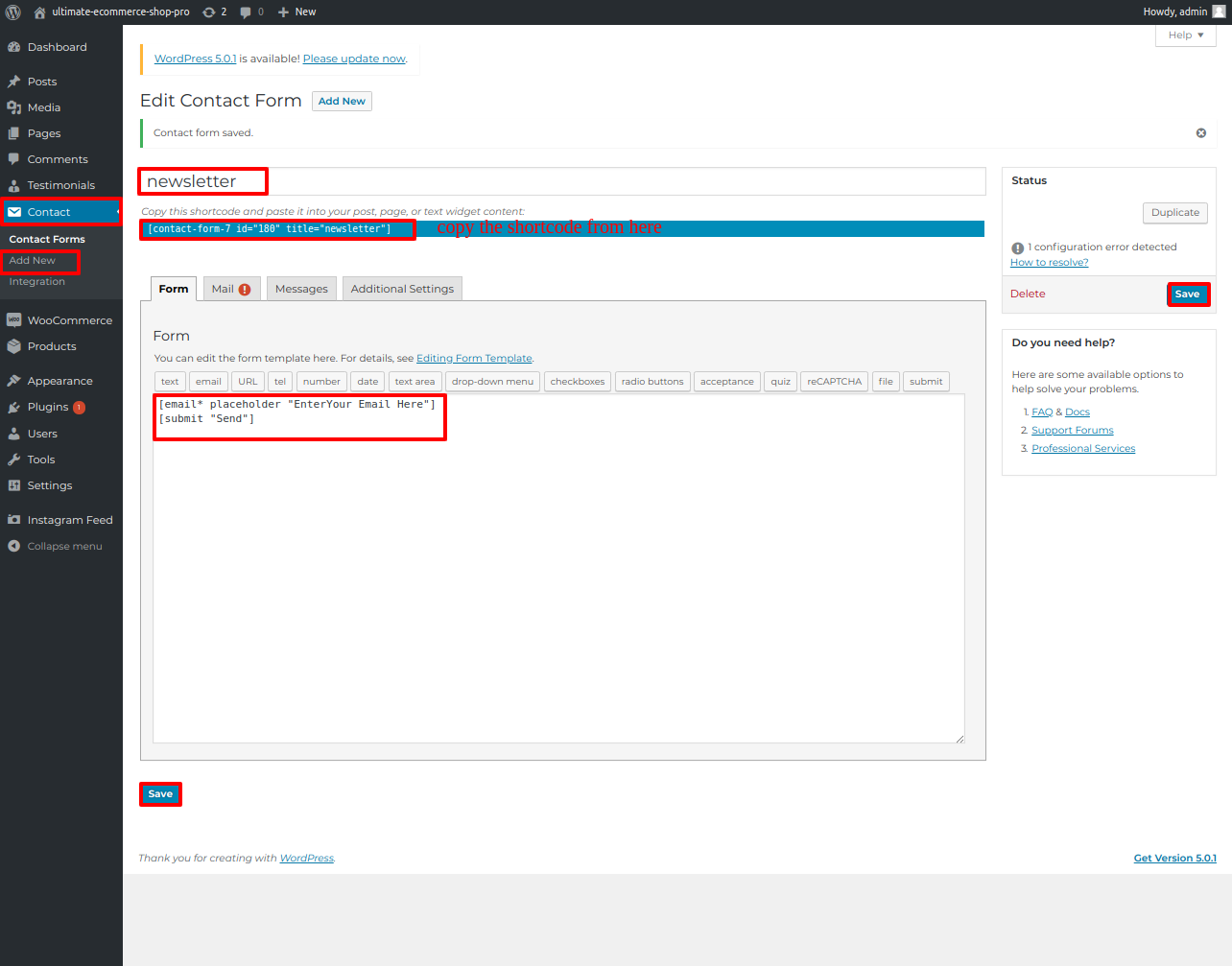Dismiss the Contact form saved notice
This screenshot has height=966, width=1232.
click(x=1200, y=133)
